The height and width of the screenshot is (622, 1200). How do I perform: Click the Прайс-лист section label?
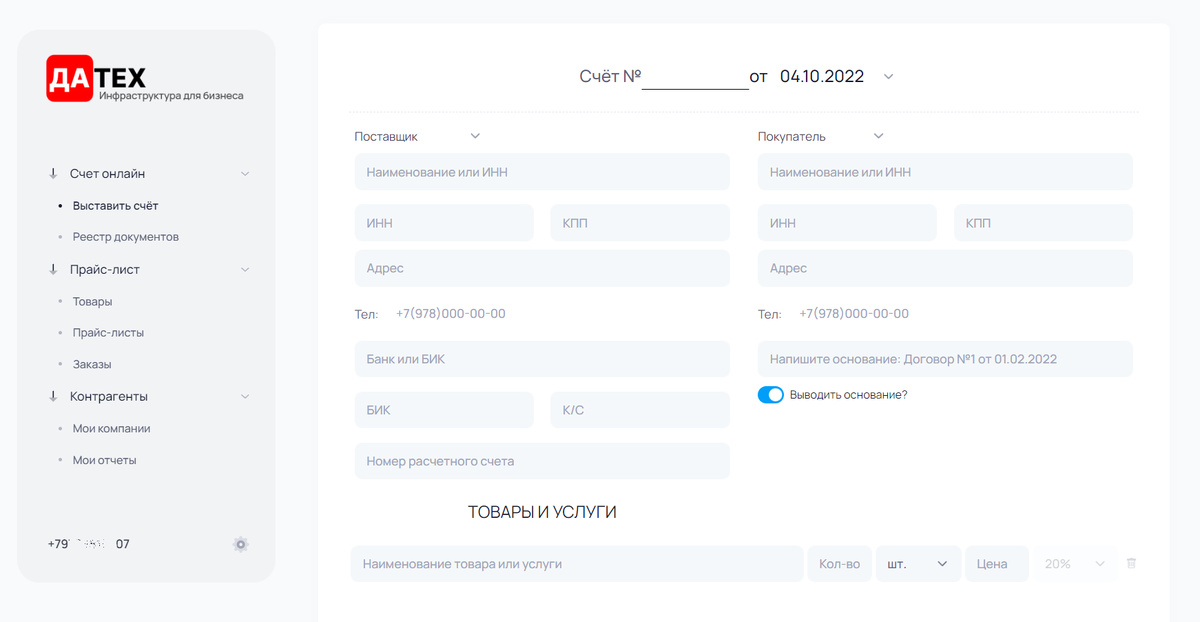click(x=105, y=269)
